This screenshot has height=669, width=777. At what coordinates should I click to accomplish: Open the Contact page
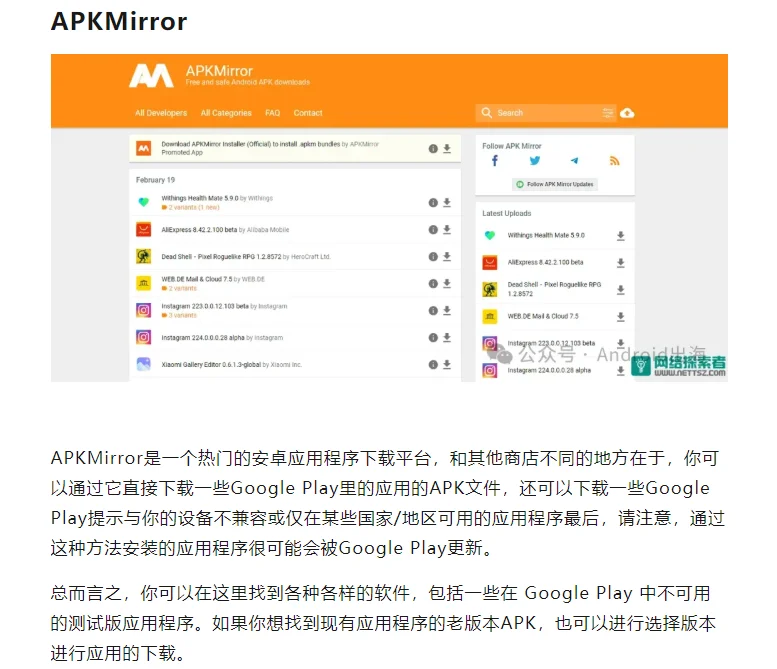click(x=308, y=113)
